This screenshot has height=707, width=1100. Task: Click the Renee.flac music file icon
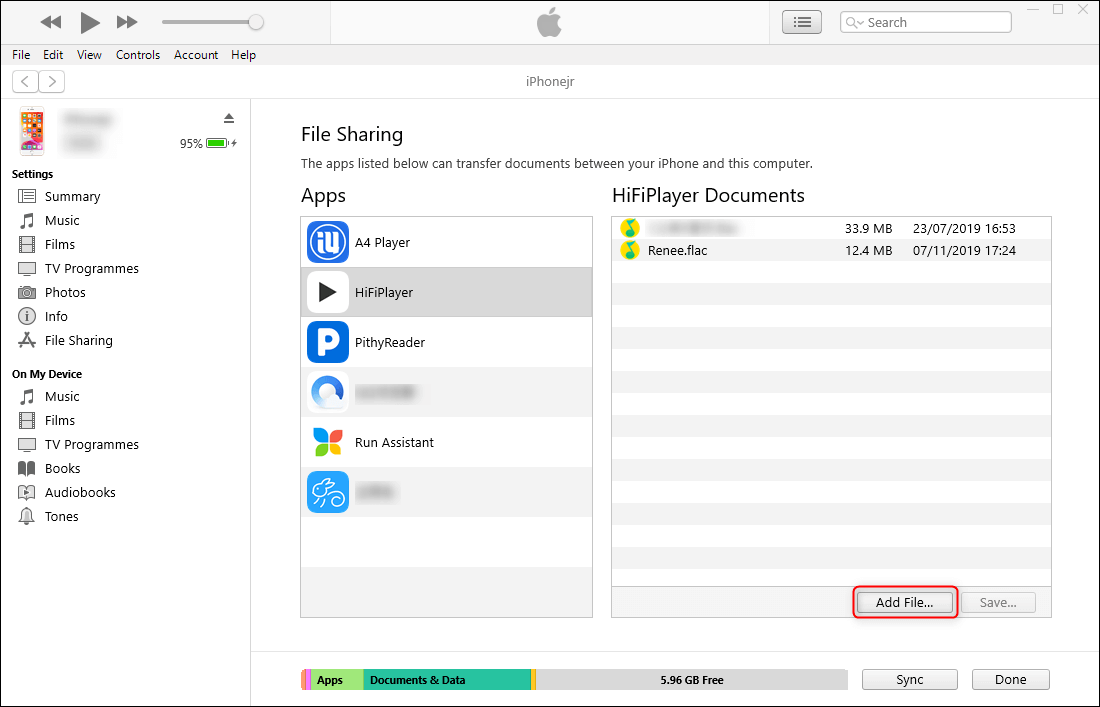click(630, 250)
